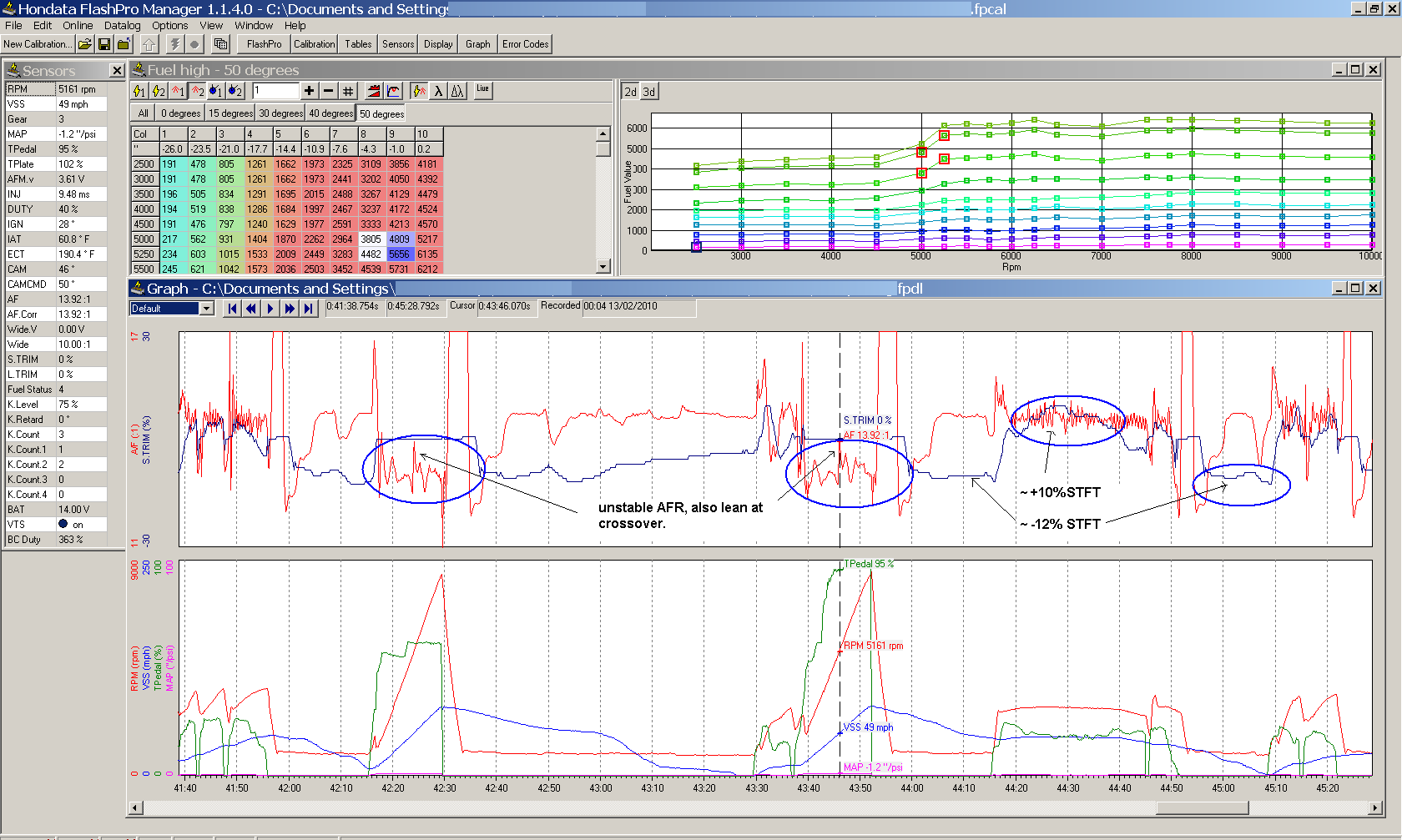The image size is (1402, 840).
Task: Open the Error Codes toolbar button
Action: coord(525,44)
